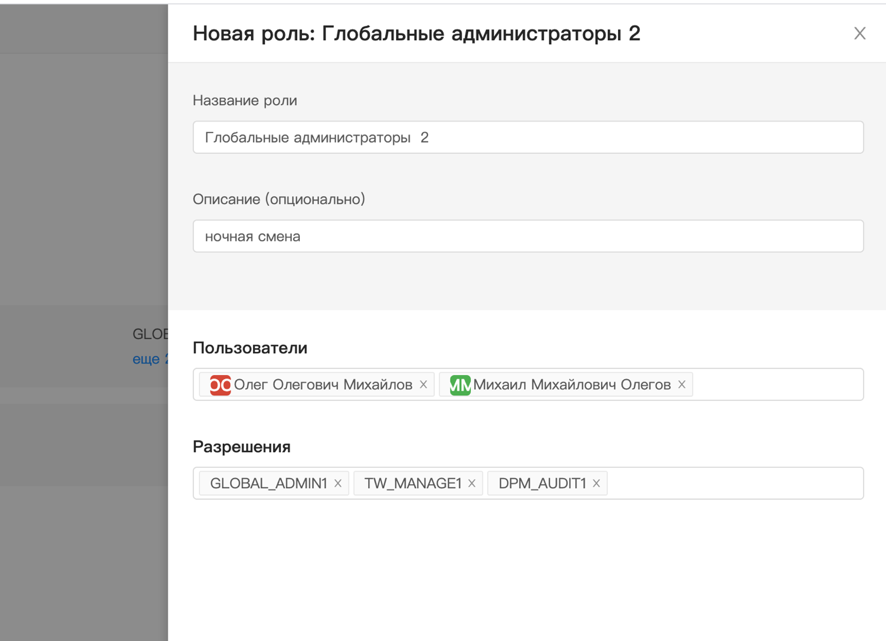Screen dimensions: 886x641
Task: Remove the GLOBAL_ADMIN1 permission
Action: [x=338, y=484]
